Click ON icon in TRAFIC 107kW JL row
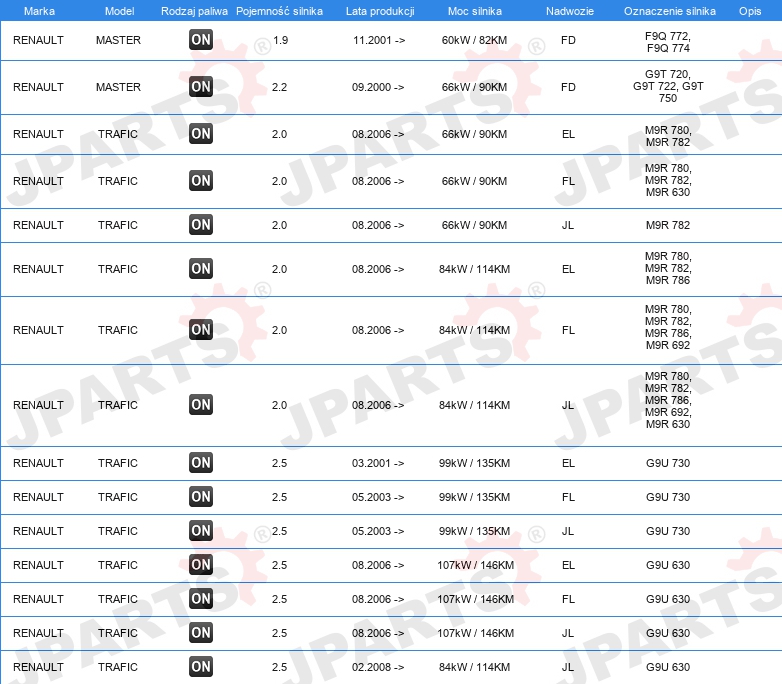Viewport: 782px width, 684px height. coord(201,632)
